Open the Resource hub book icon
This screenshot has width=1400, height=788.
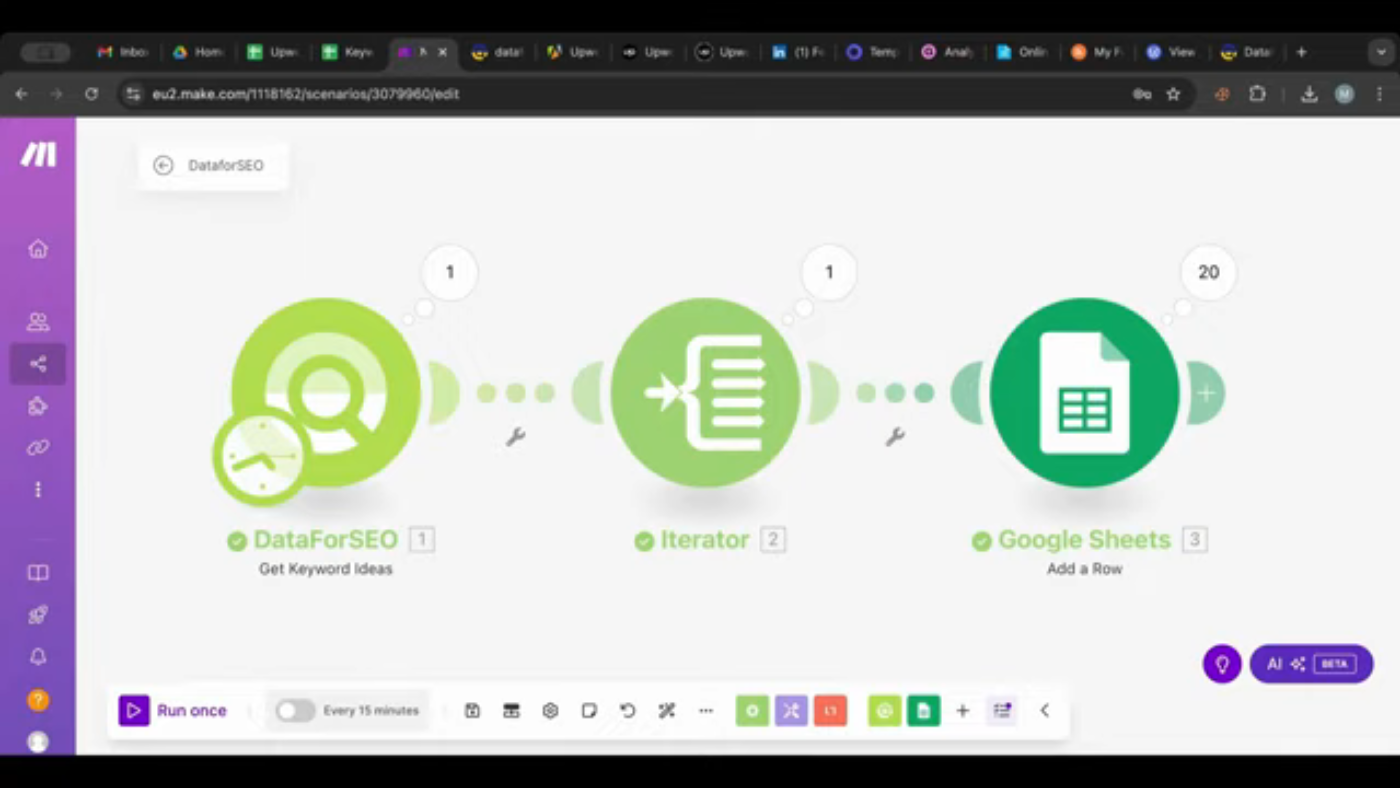(38, 573)
